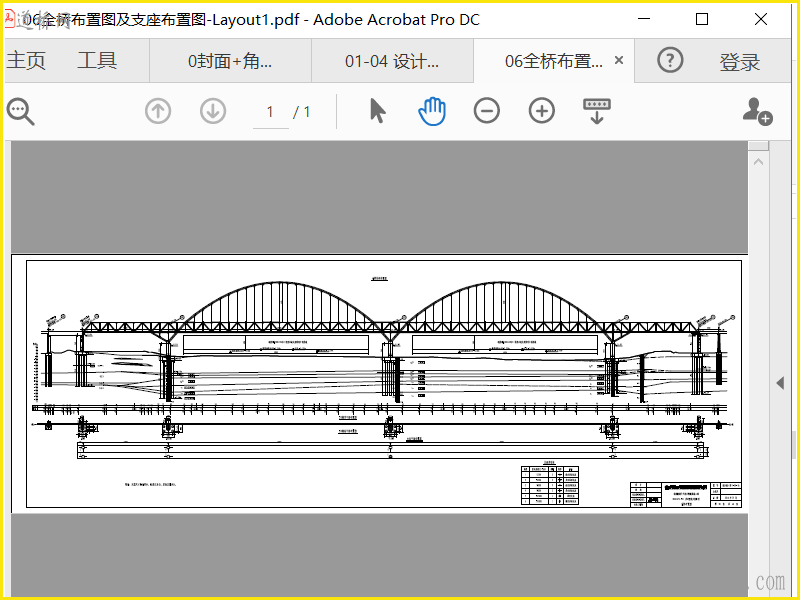
Task: Click the share with others icon
Action: point(757,111)
